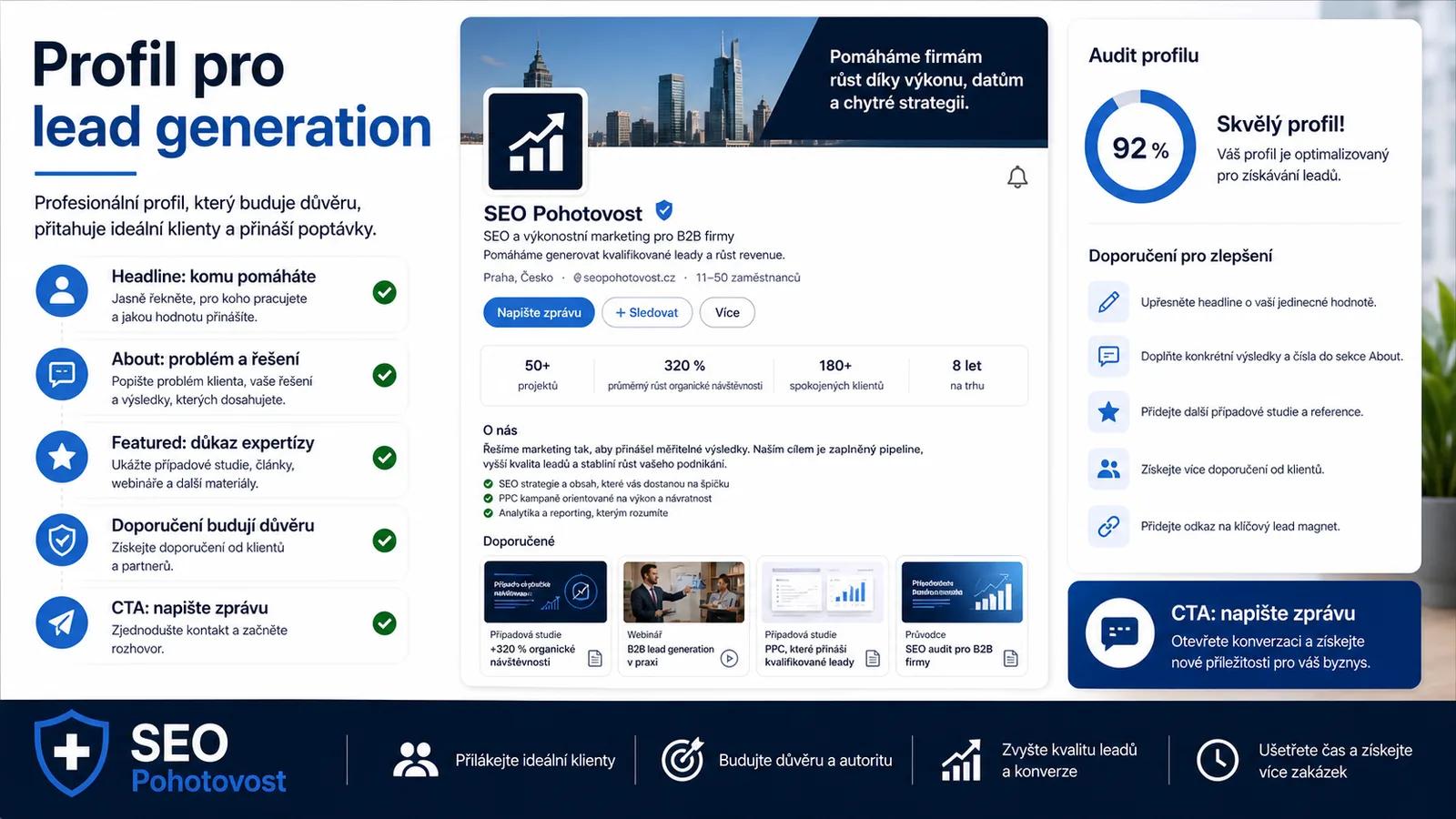The width and height of the screenshot is (1456, 819).
Task: Click the paper plane icon beside CTA: napište zprávu
Action: pyautogui.click(x=62, y=622)
